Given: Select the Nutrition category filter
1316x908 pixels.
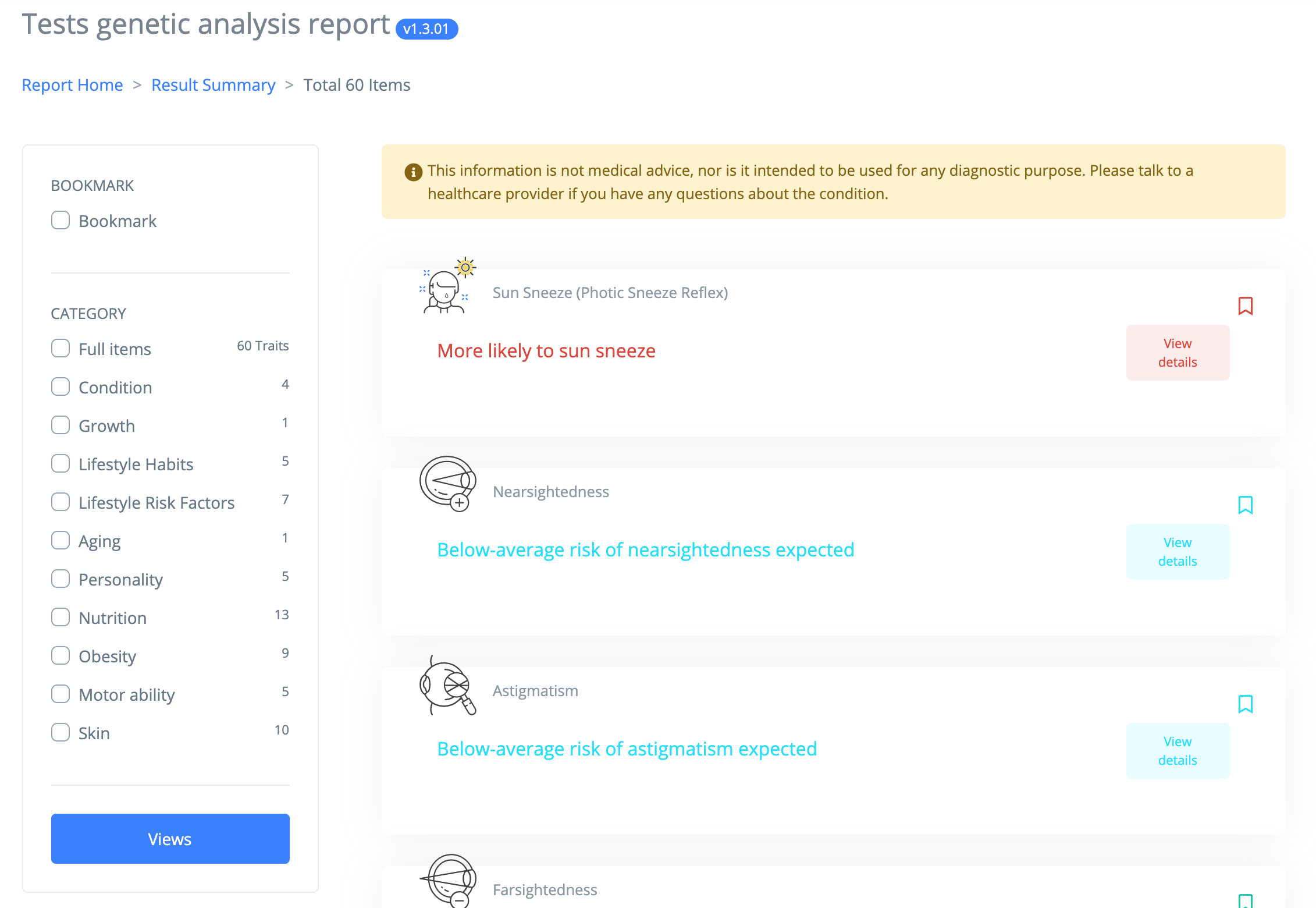Looking at the screenshot, I should coord(59,617).
